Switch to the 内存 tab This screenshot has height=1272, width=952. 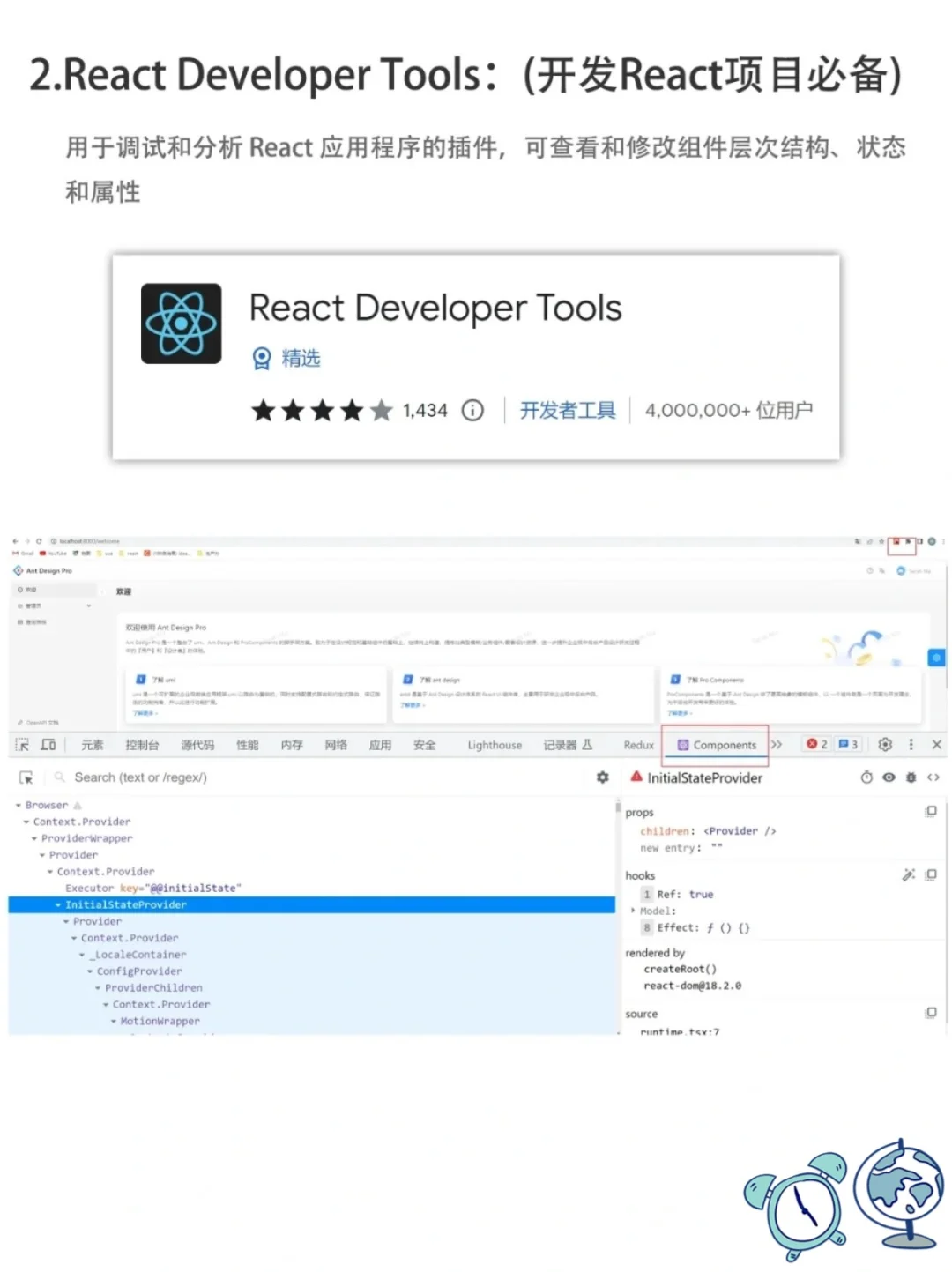coord(292,745)
